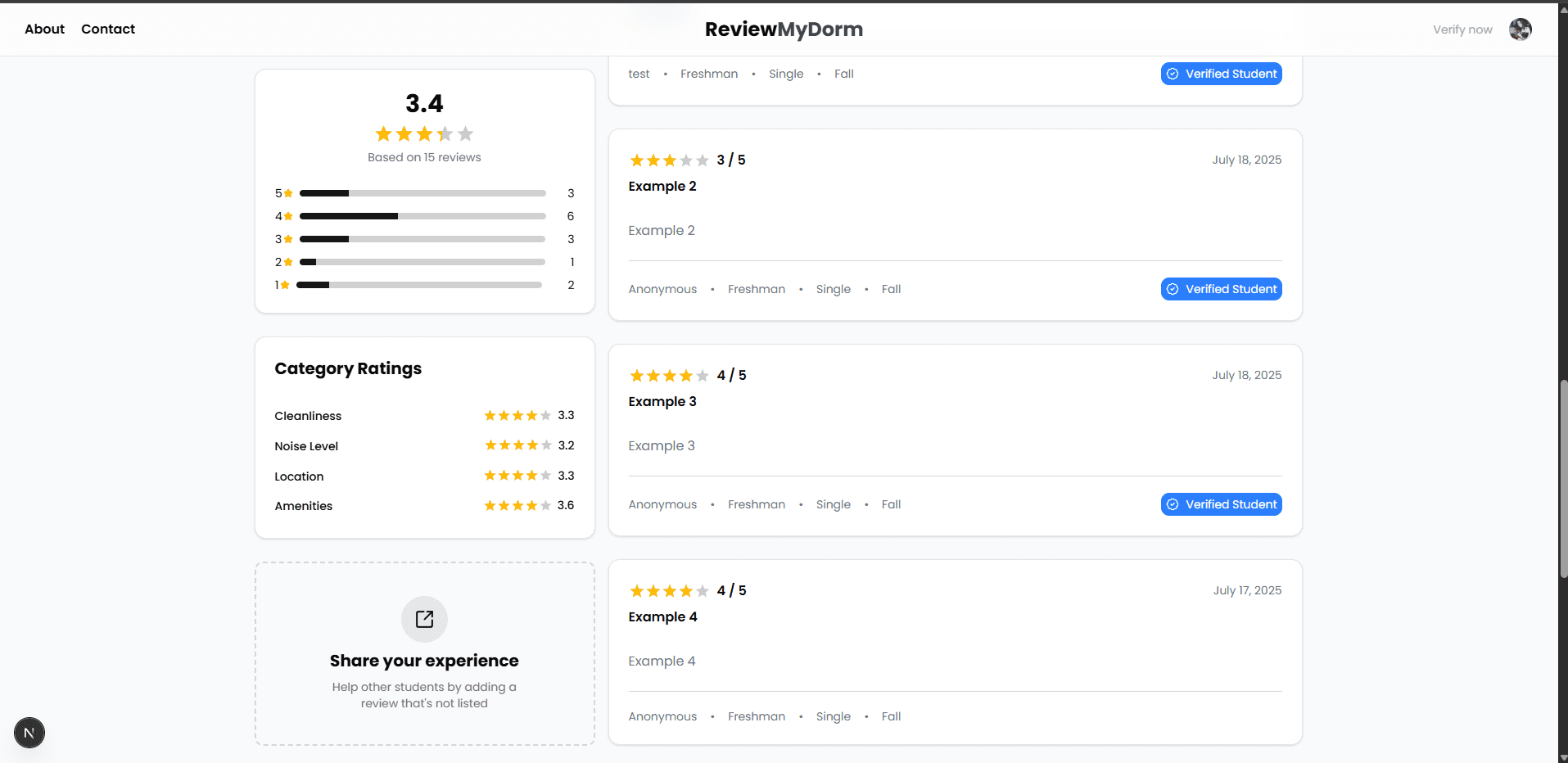Click the 1-star rating distribution bar
Screen dimensions: 1568x763
pos(419,285)
